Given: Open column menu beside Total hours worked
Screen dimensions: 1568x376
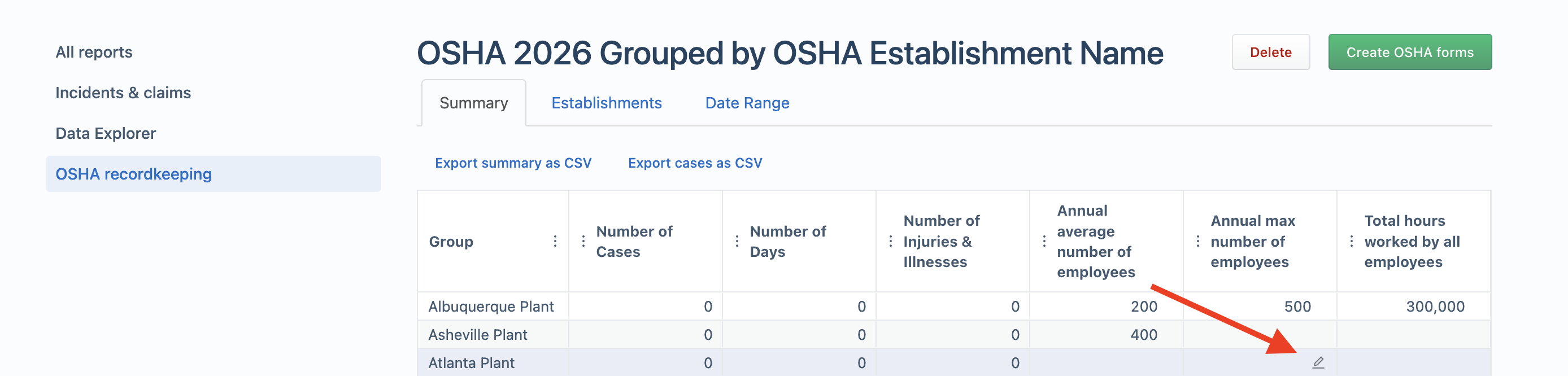Looking at the screenshot, I should coord(1351,241).
